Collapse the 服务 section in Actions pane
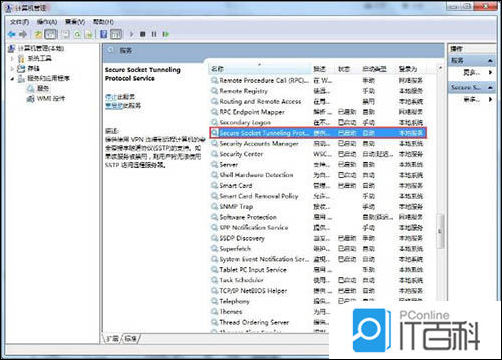This screenshot has width=502, height=360. coord(490,61)
